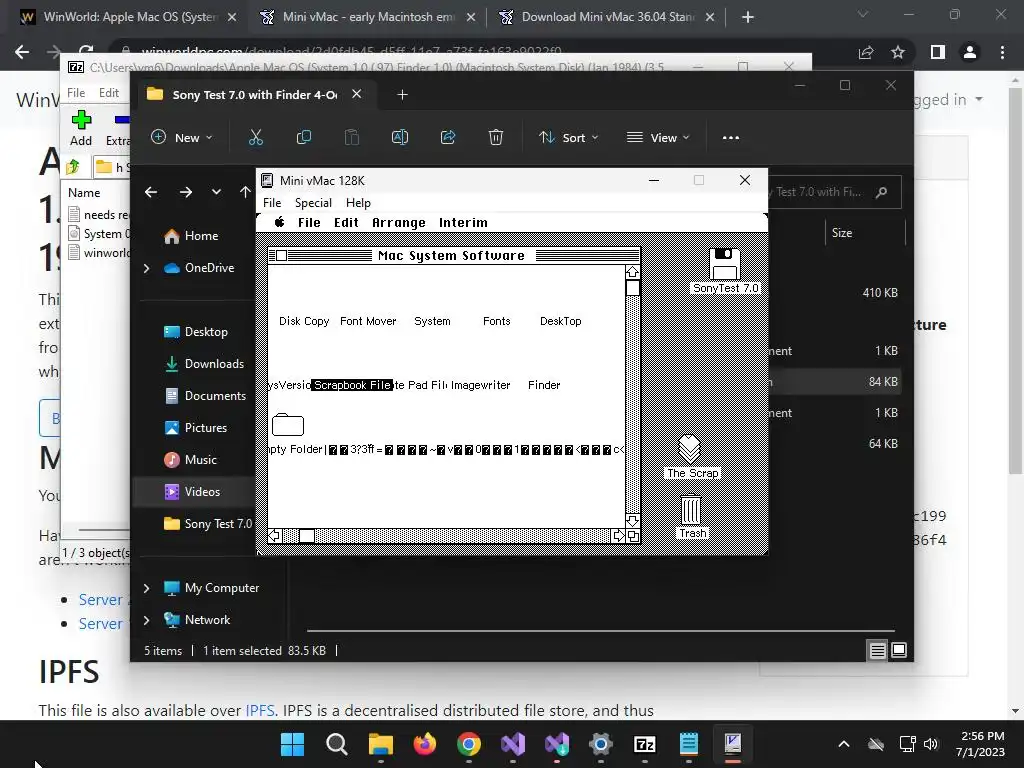Switch to Mini vMac early Macintosh tab
This screenshot has width=1024, height=768.
click(368, 17)
